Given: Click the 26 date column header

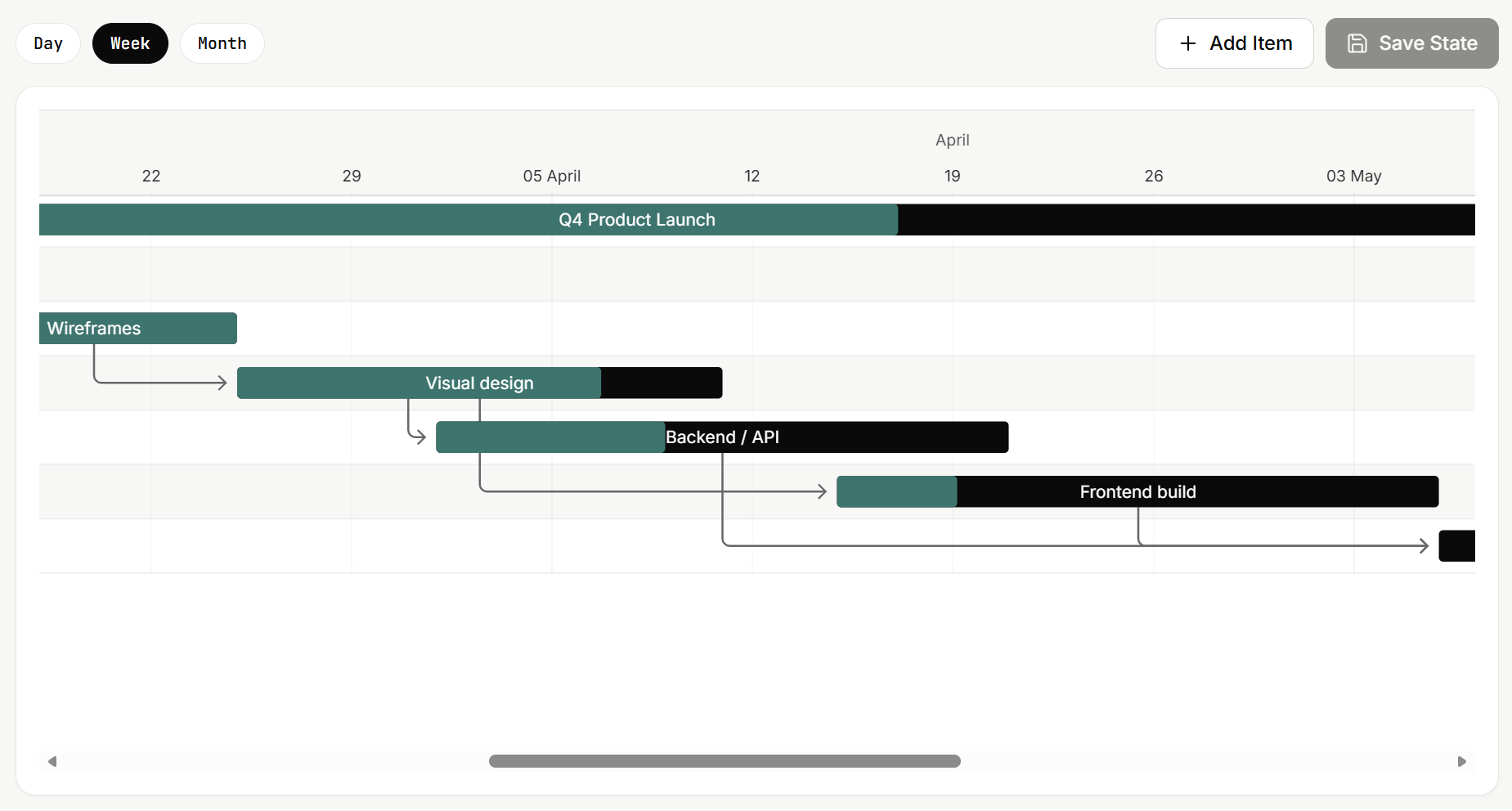Looking at the screenshot, I should [x=1154, y=176].
